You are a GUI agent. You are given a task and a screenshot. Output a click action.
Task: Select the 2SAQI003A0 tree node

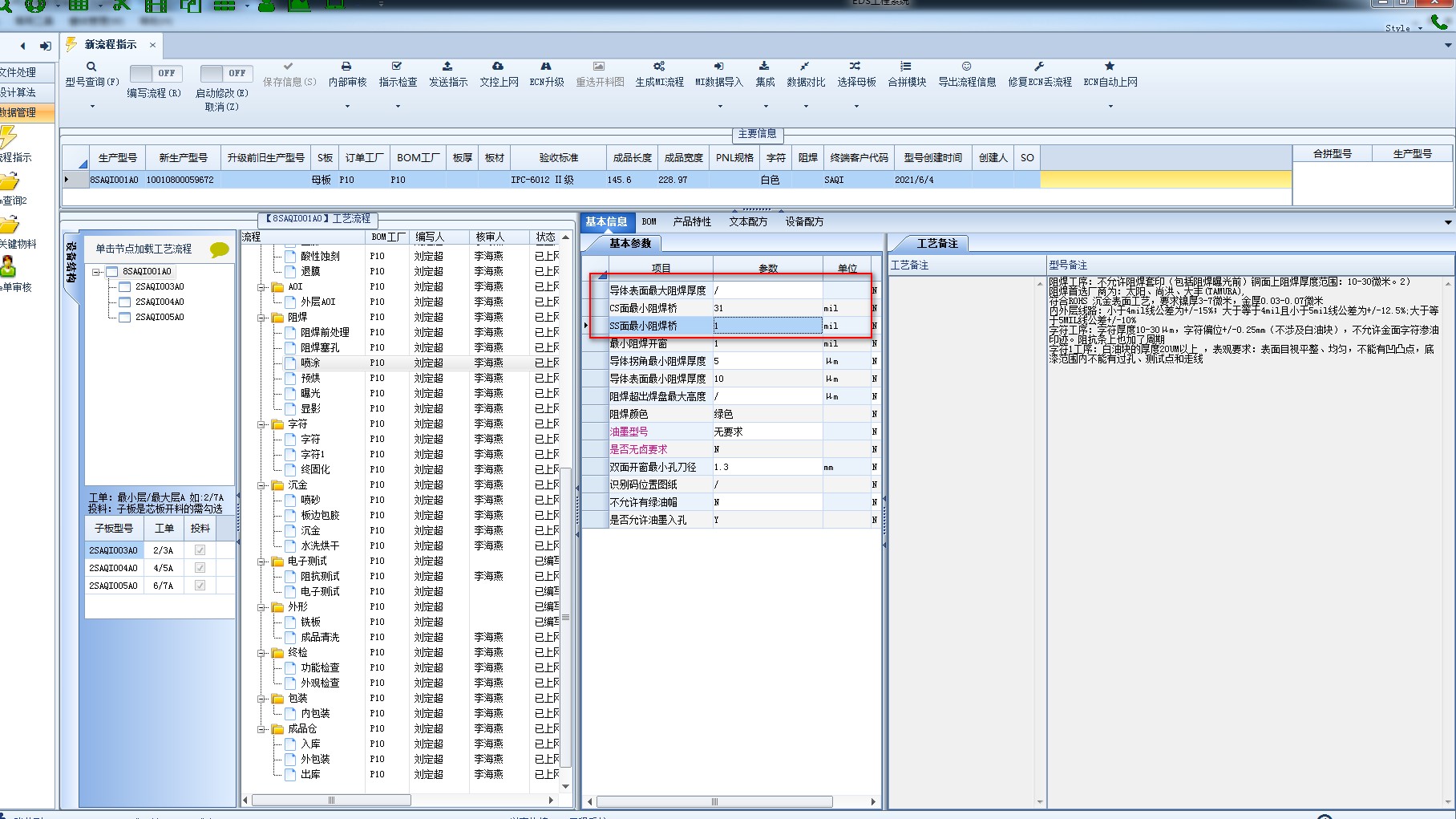tap(160, 287)
